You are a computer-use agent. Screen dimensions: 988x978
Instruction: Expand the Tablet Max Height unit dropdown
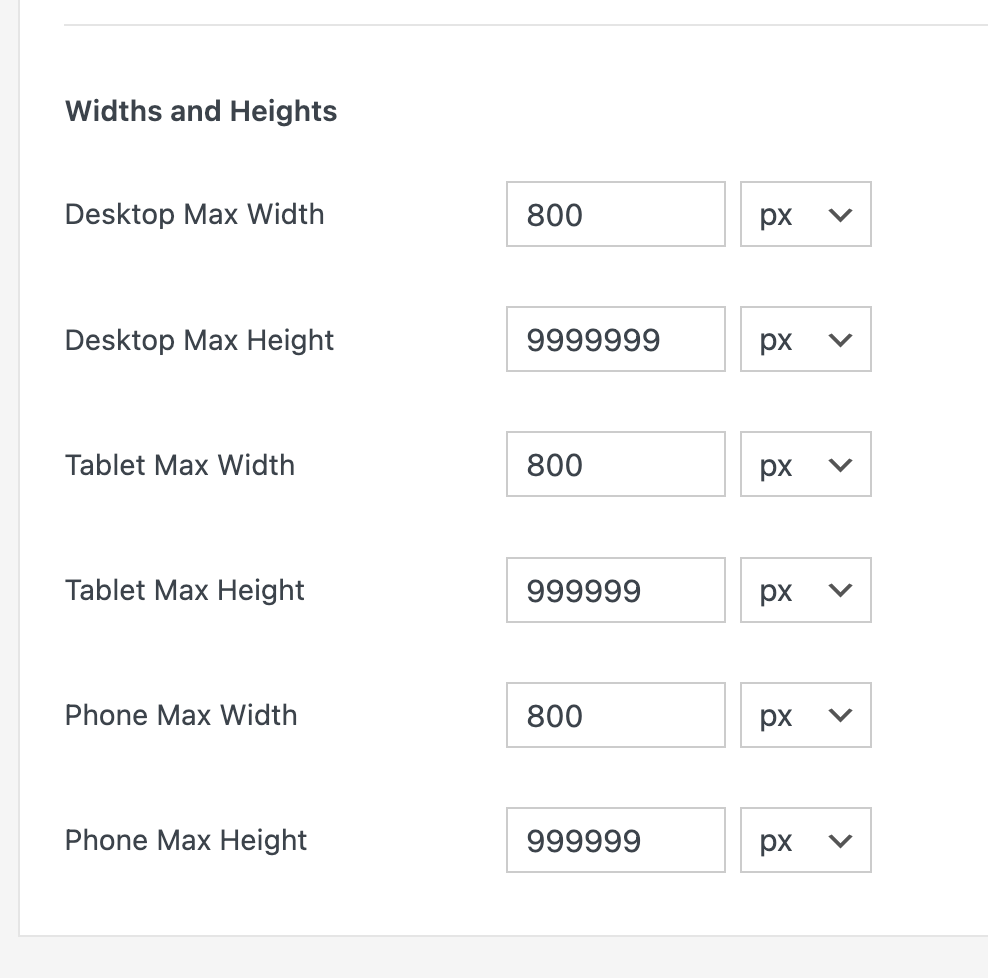pyautogui.click(x=805, y=590)
